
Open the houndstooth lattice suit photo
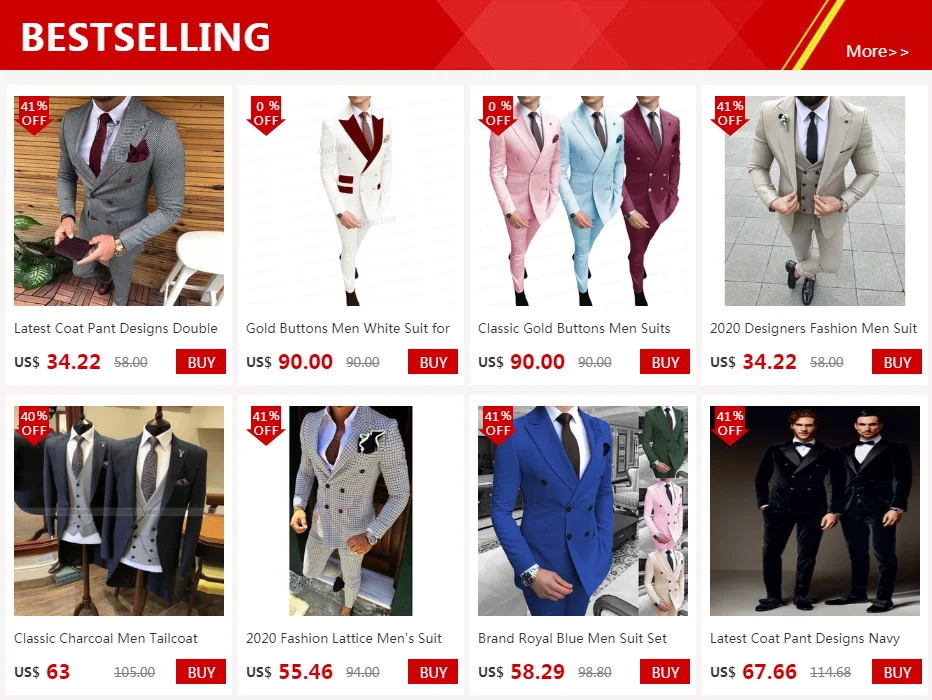[x=351, y=511]
